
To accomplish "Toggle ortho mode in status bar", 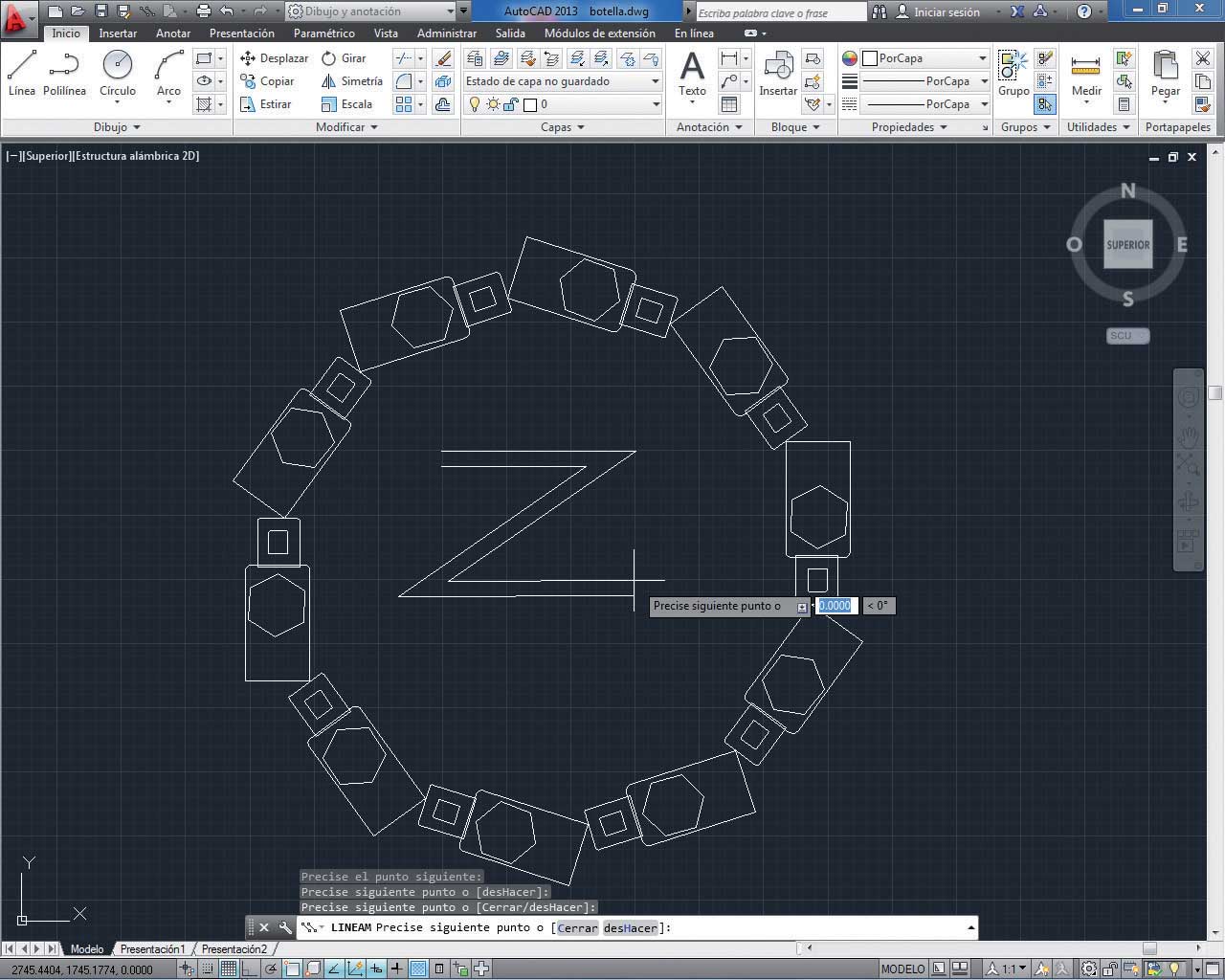I will click(x=250, y=969).
